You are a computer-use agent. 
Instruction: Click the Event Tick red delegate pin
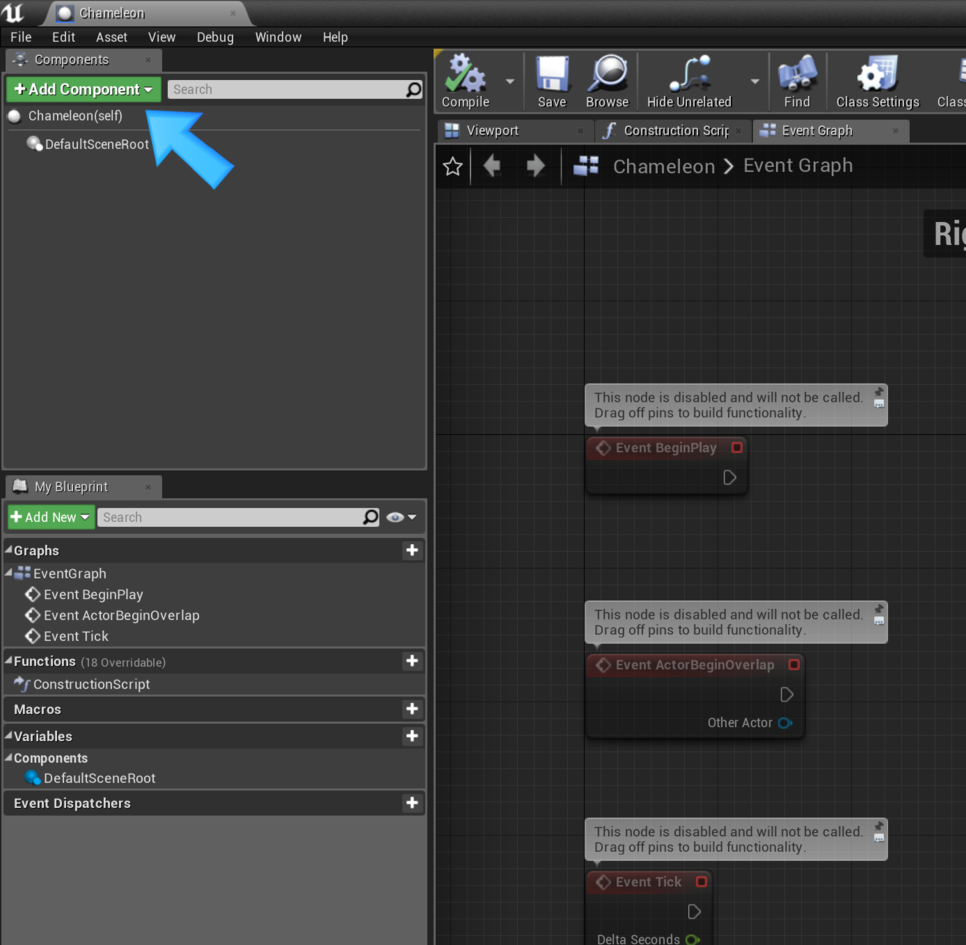click(701, 882)
